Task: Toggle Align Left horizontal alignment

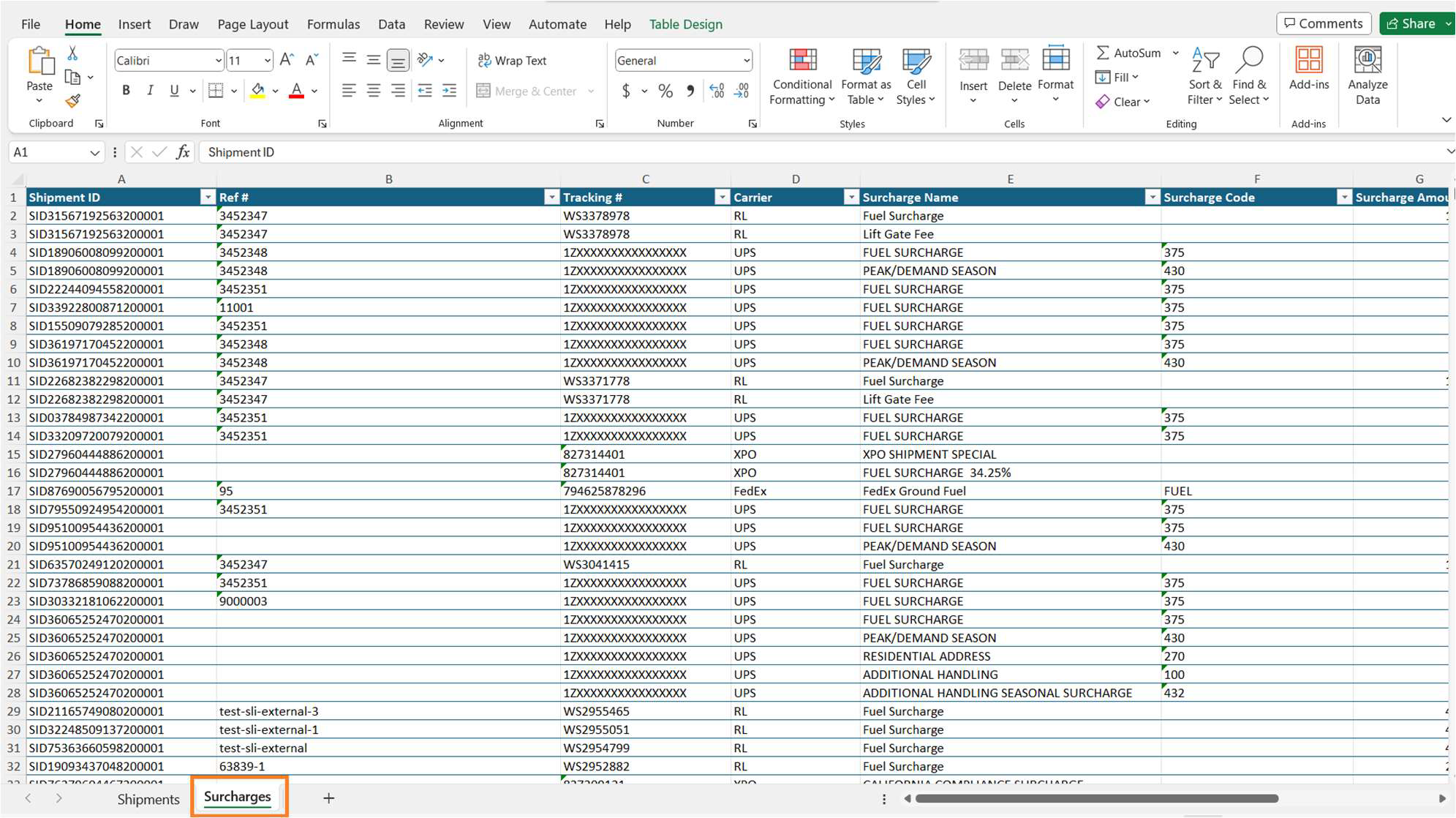Action: point(349,91)
